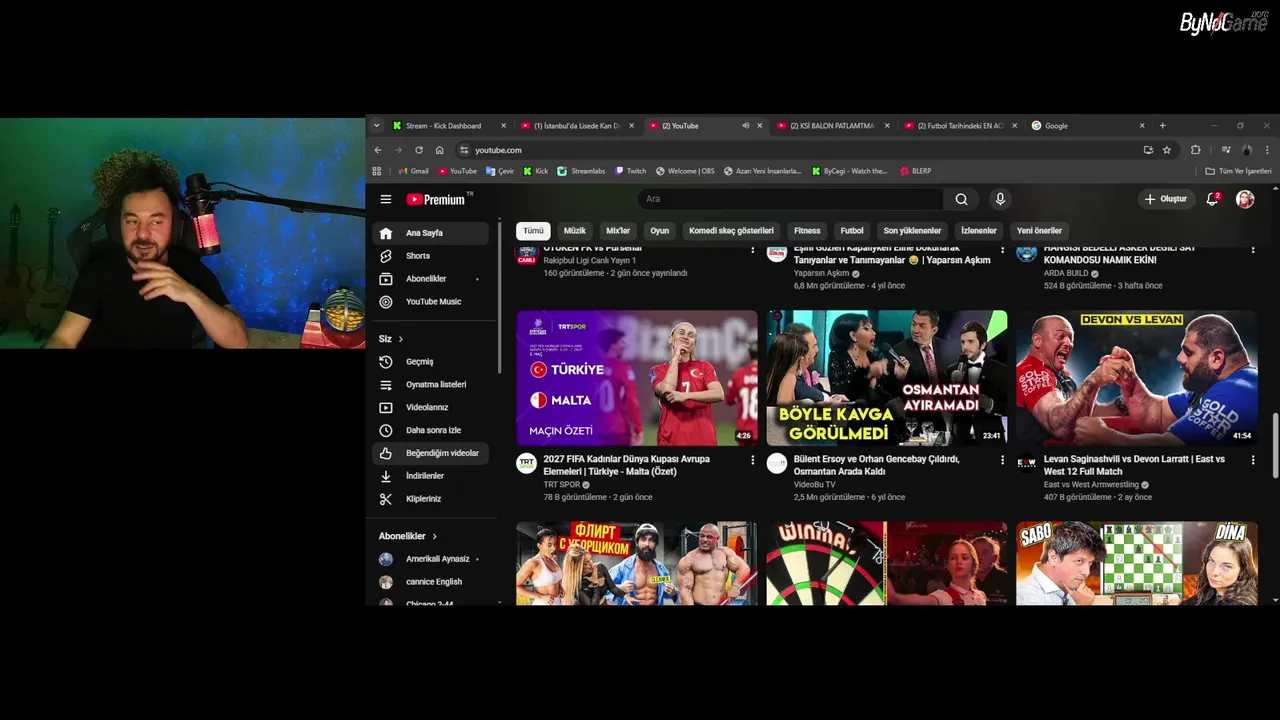
Task: Open Daha sonra izle list
Action: [431, 430]
